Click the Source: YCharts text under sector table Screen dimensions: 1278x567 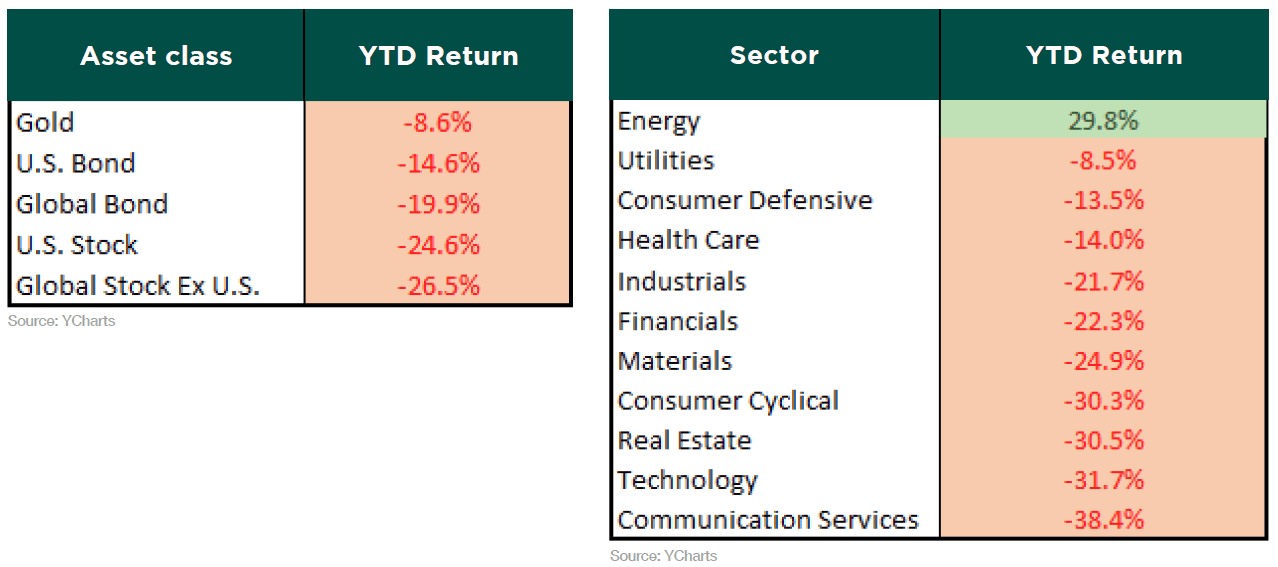tap(663, 555)
